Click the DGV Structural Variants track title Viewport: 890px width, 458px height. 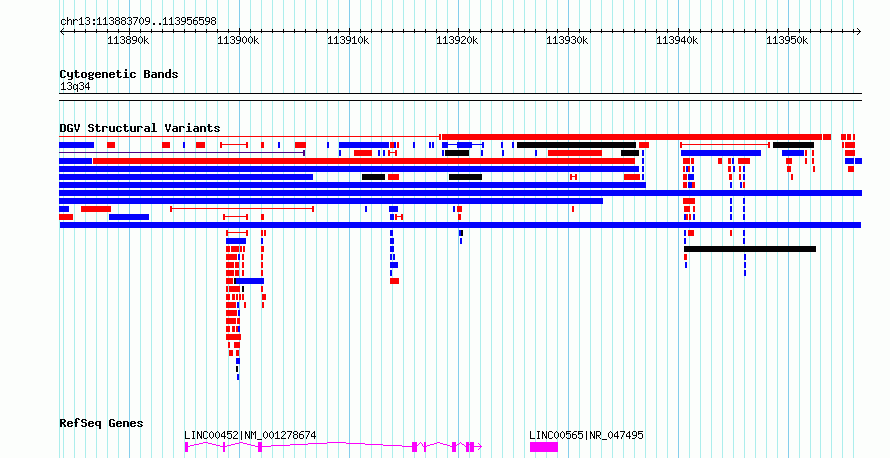(x=140, y=128)
